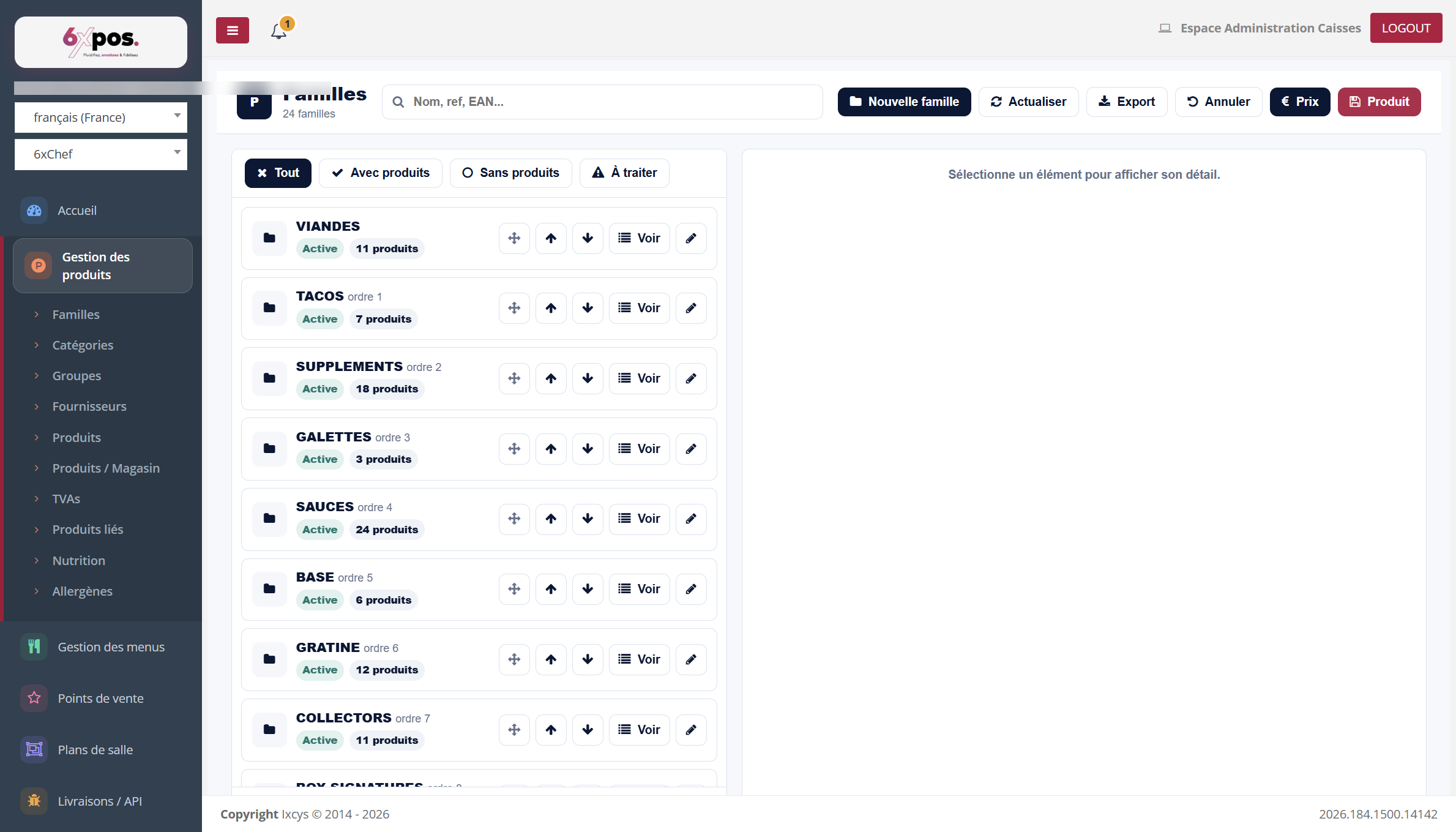1456x832 pixels.
Task: Click the Prix button
Action: [1300, 102]
